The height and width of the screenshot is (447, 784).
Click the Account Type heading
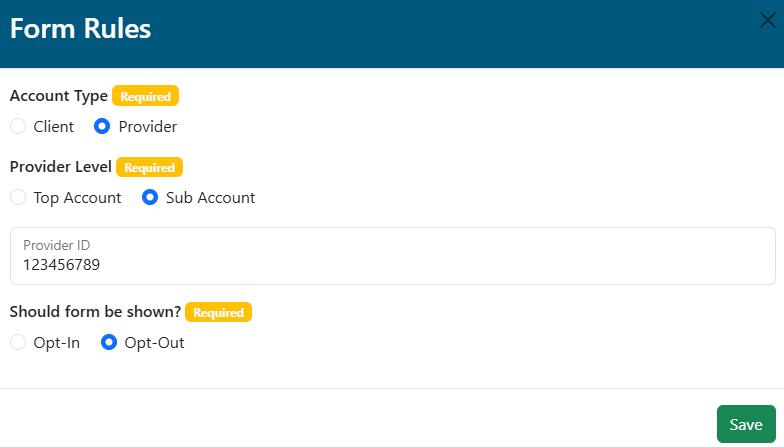click(x=58, y=96)
